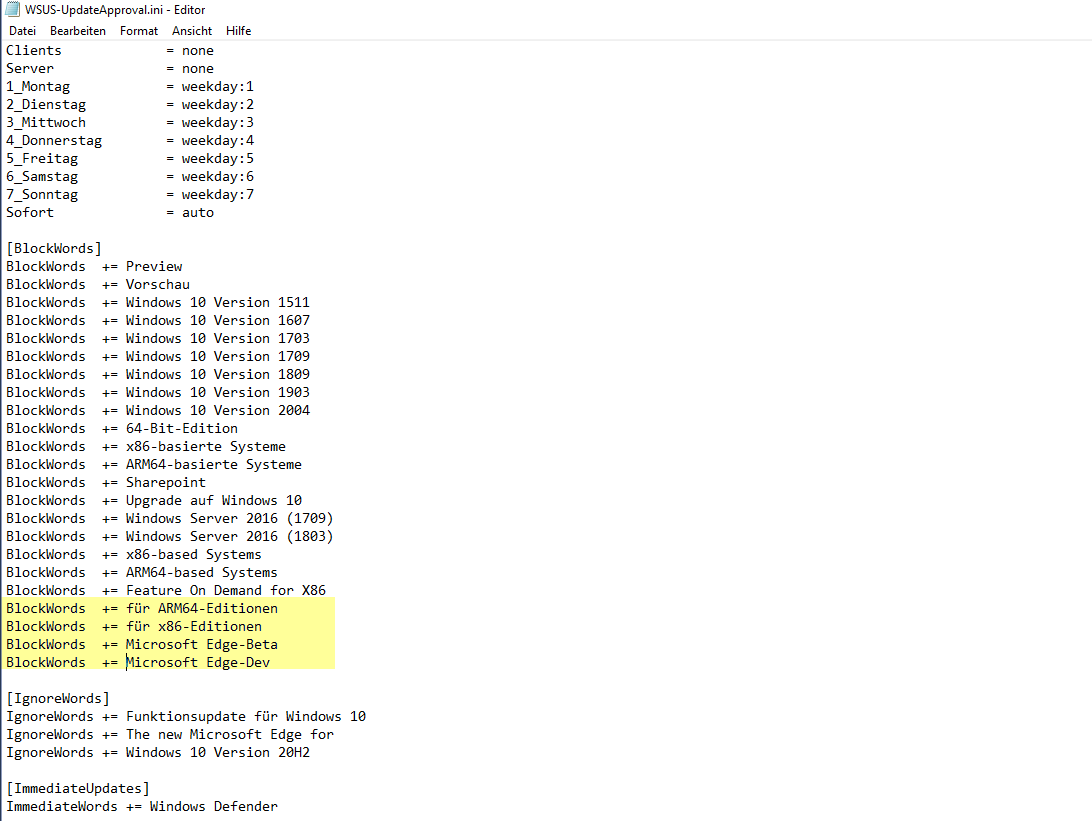Click the word 'Vorschau' in the BlockWords list
This screenshot has width=1092, height=821.
click(157, 285)
